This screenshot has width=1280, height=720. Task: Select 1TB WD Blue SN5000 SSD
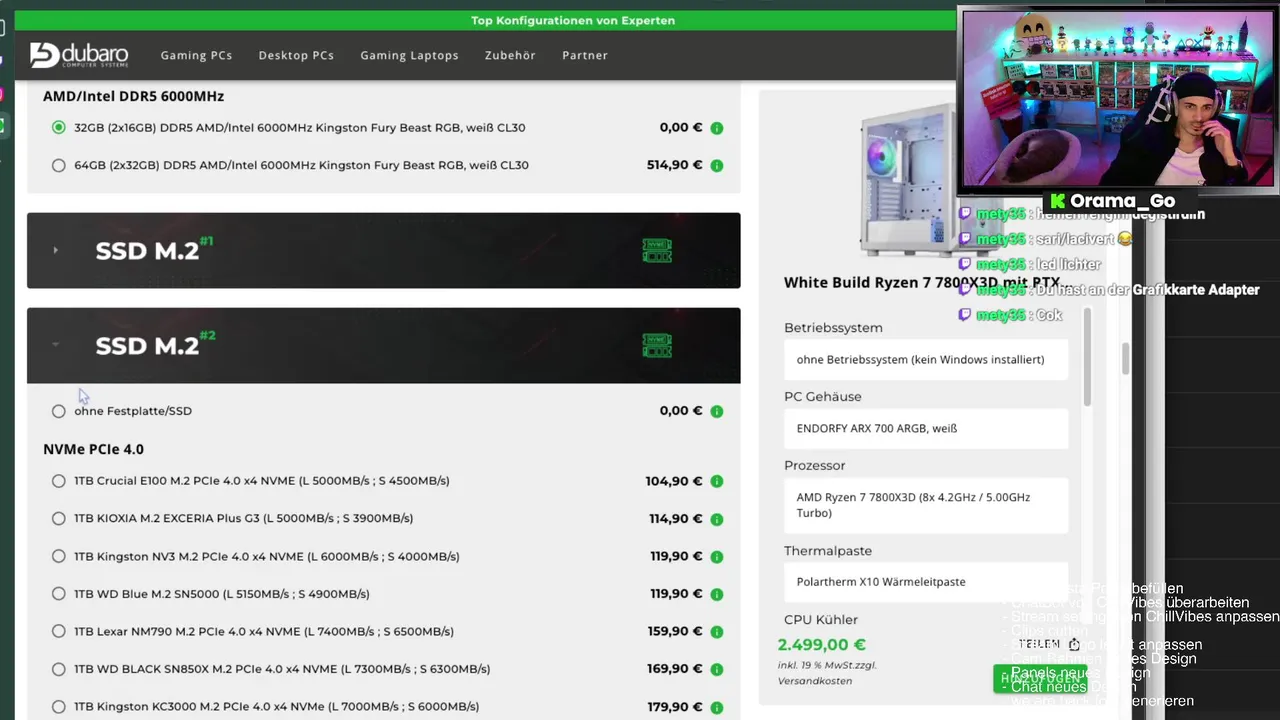point(59,594)
